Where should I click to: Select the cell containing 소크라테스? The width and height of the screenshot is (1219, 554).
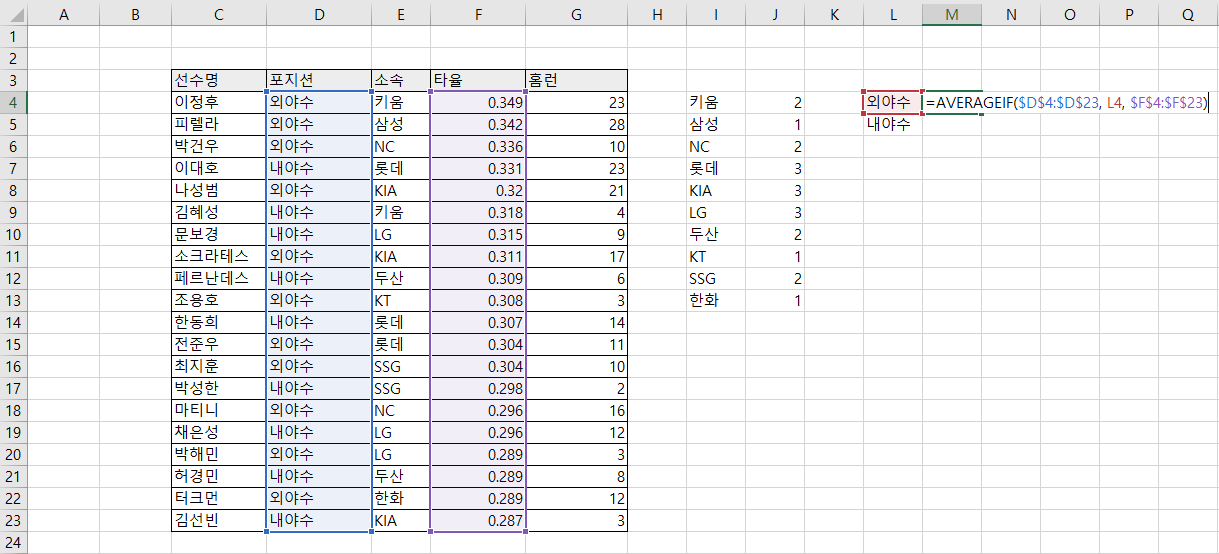pyautogui.click(x=218, y=256)
